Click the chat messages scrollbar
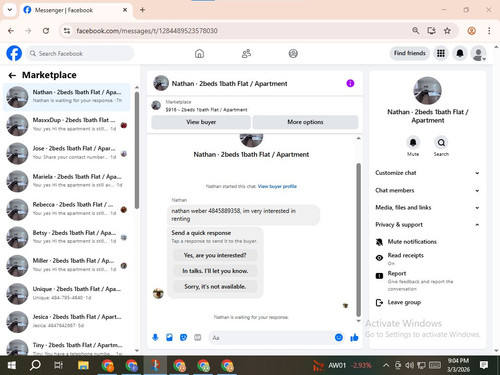The image size is (500, 375). click(x=359, y=239)
